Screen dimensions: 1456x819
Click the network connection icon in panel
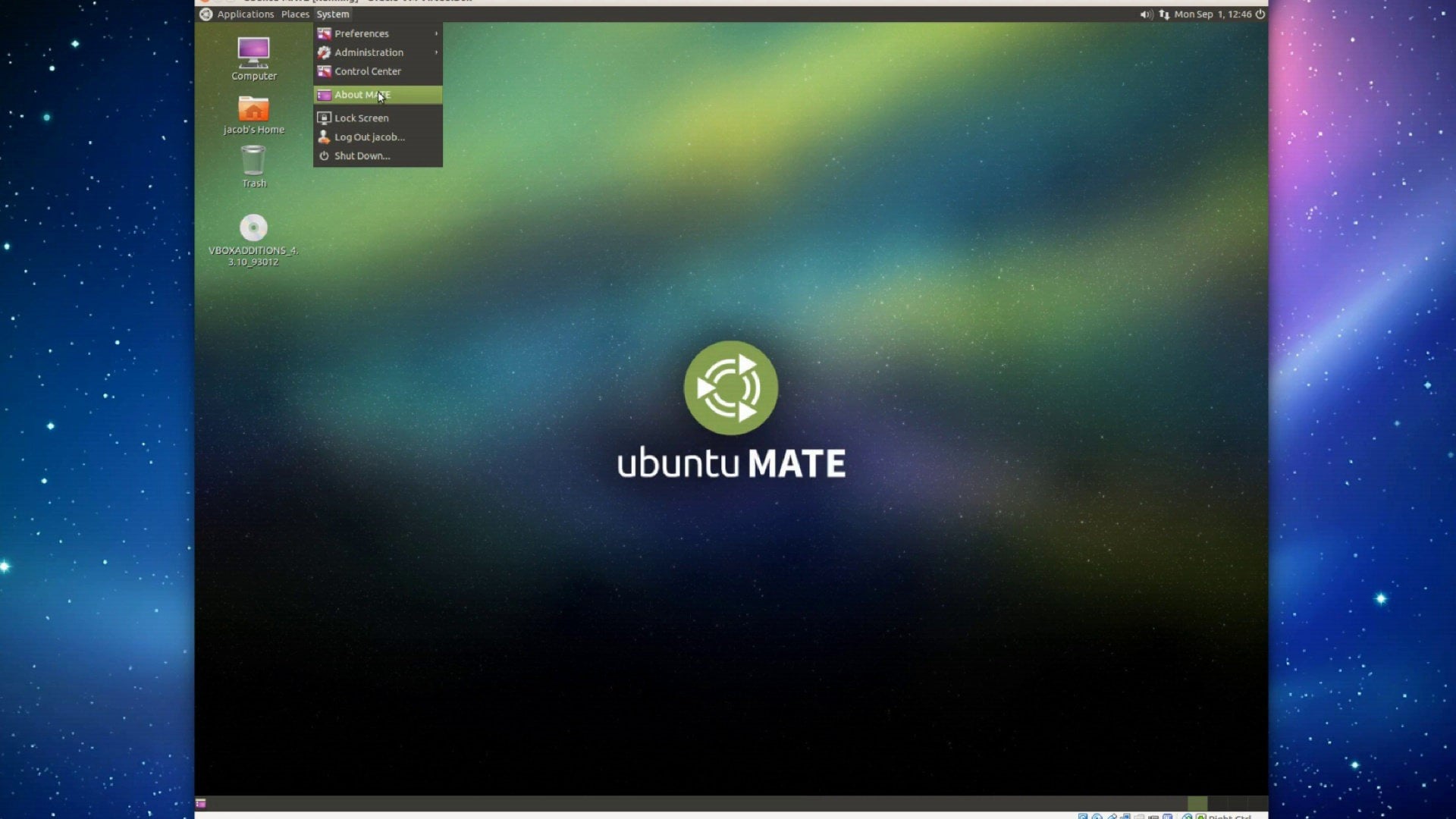click(1164, 14)
